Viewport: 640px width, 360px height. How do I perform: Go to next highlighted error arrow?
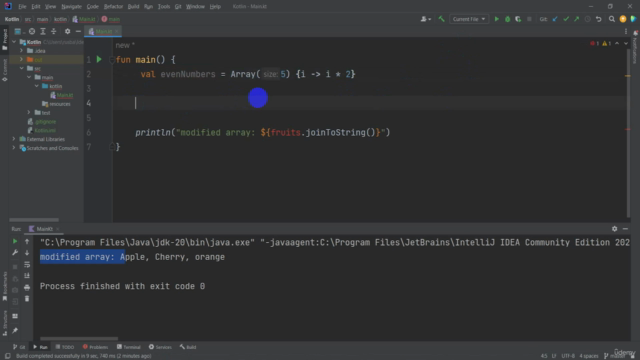(626, 43)
